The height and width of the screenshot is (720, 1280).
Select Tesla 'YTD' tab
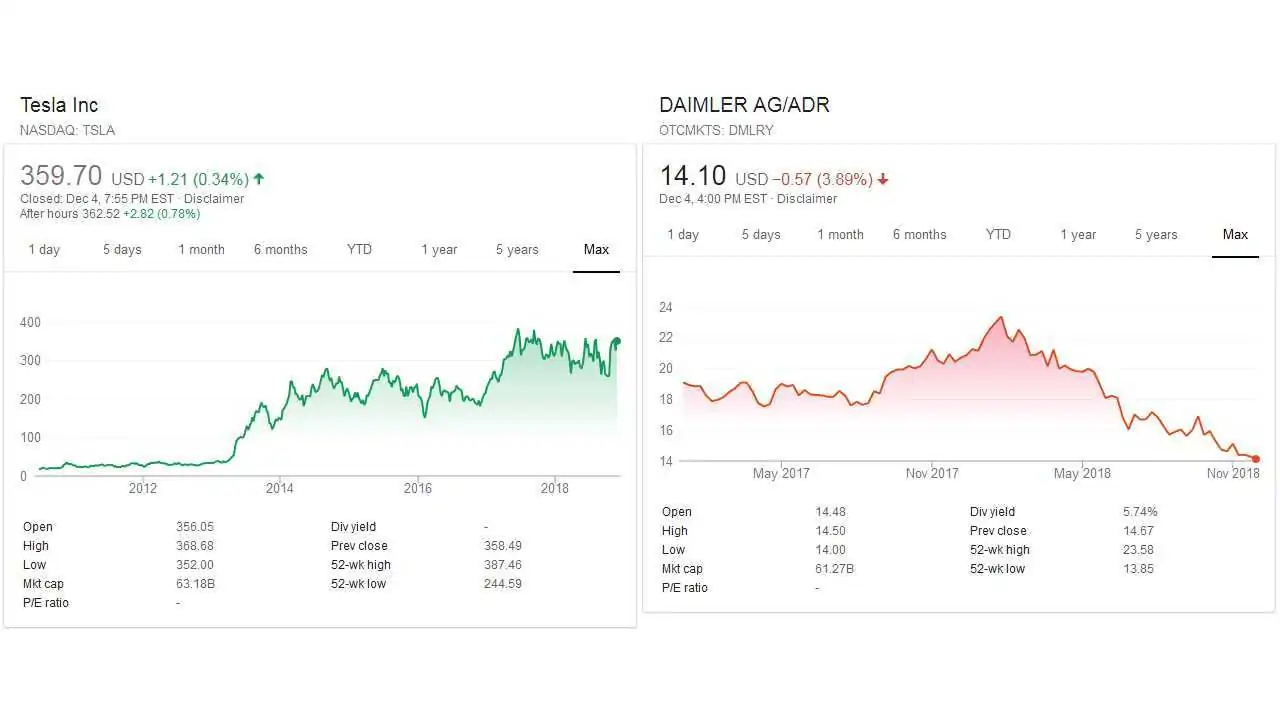point(359,249)
